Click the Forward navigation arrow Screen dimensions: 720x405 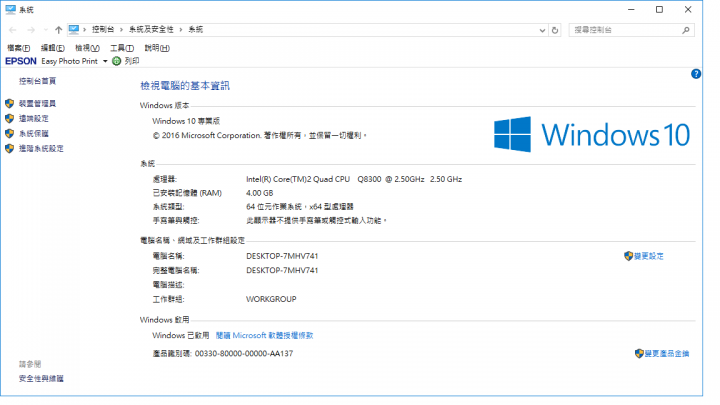[x=31, y=30]
